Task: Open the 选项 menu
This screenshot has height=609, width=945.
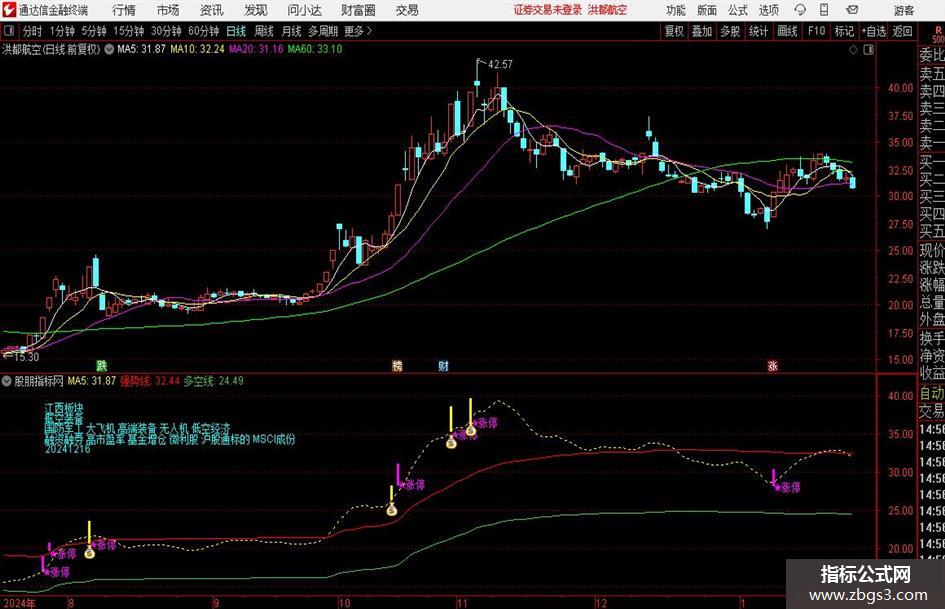Action: click(768, 10)
